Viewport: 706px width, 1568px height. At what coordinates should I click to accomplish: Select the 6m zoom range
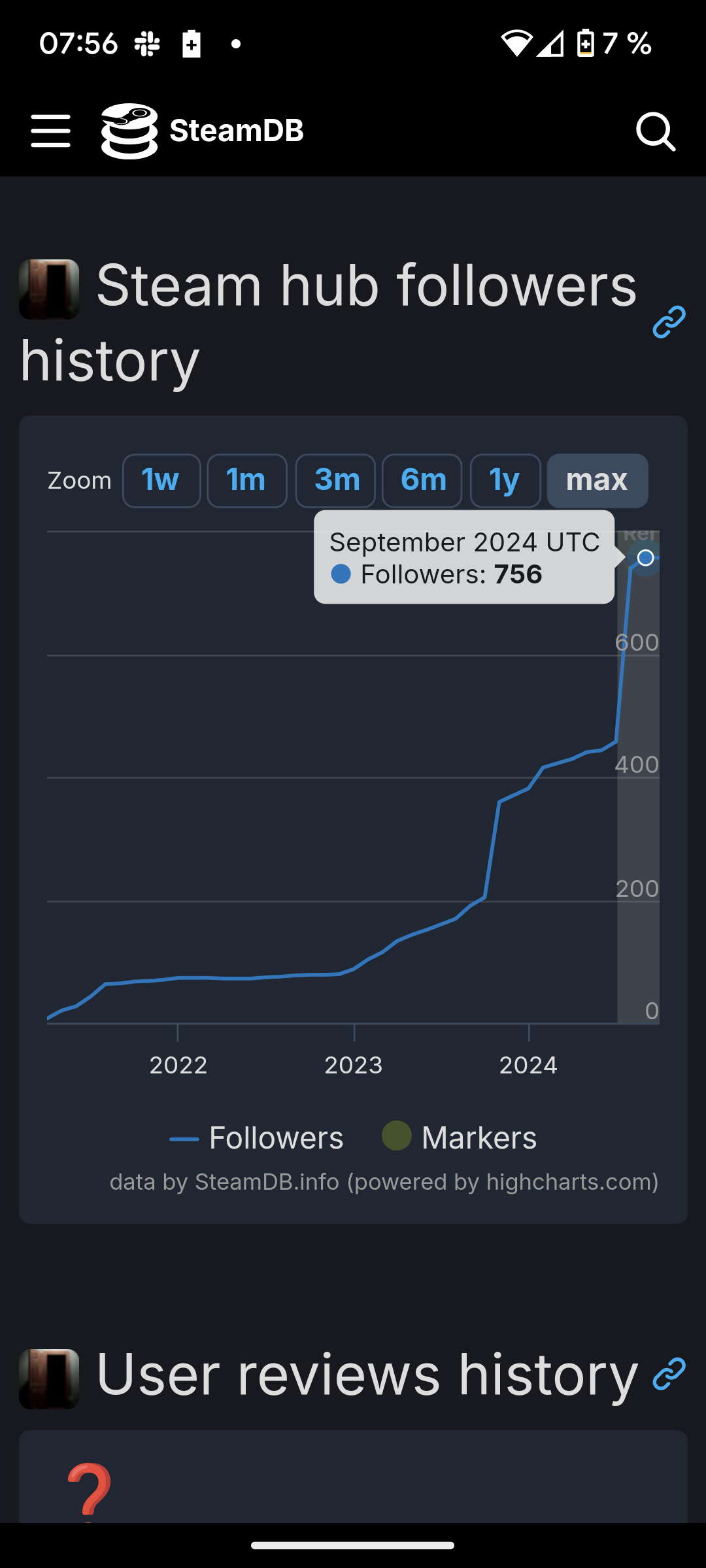(x=422, y=481)
